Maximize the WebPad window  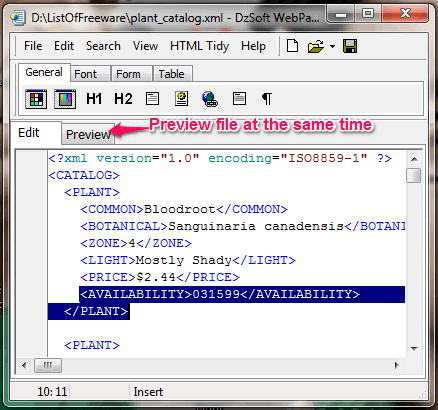pyautogui.click(x=368, y=14)
